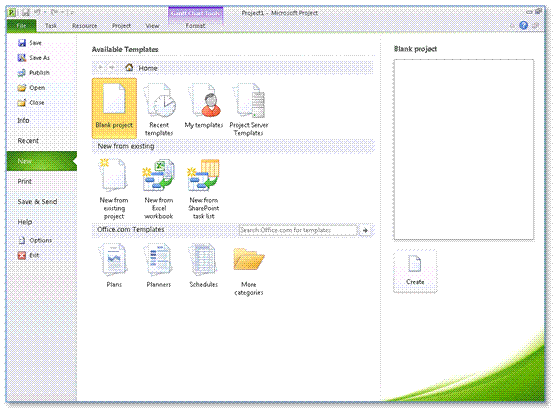Select the New section
The width and height of the screenshot is (556, 413).
pos(41,161)
